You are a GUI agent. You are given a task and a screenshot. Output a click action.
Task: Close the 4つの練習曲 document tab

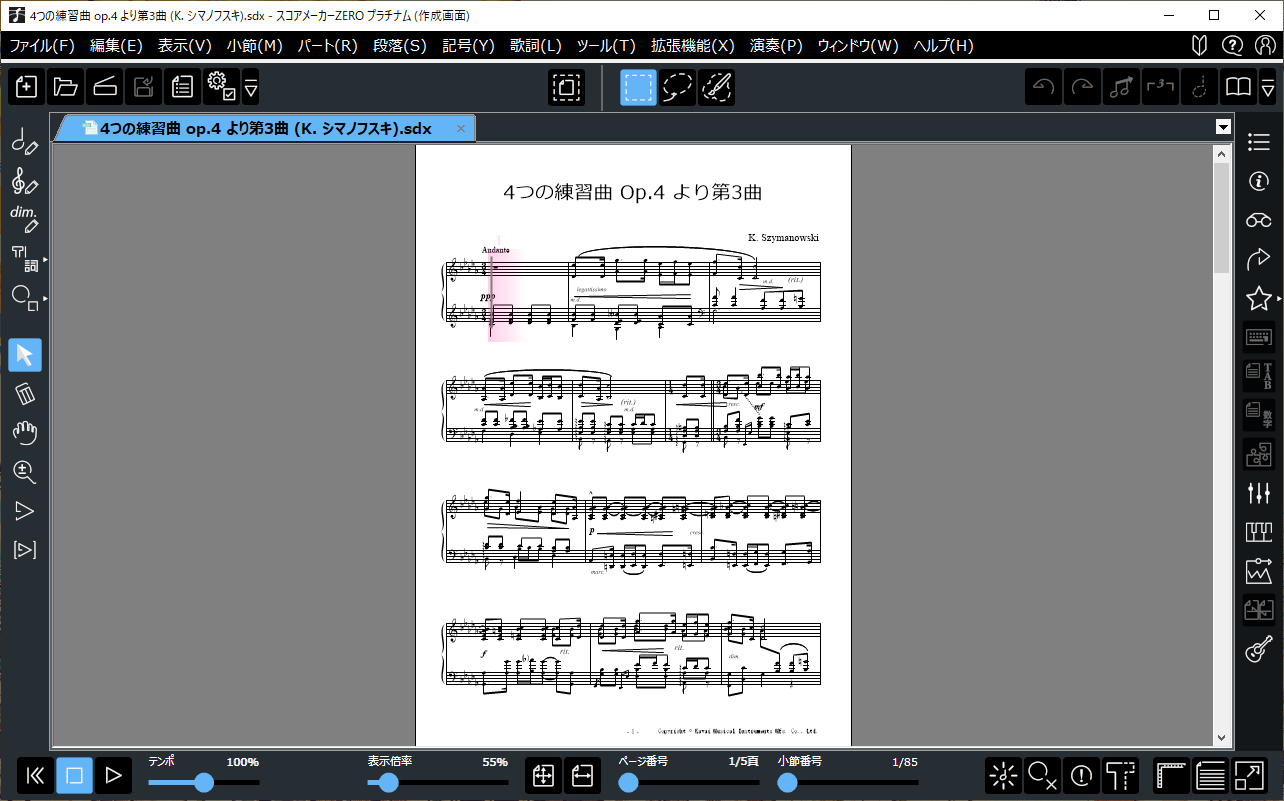tap(461, 129)
